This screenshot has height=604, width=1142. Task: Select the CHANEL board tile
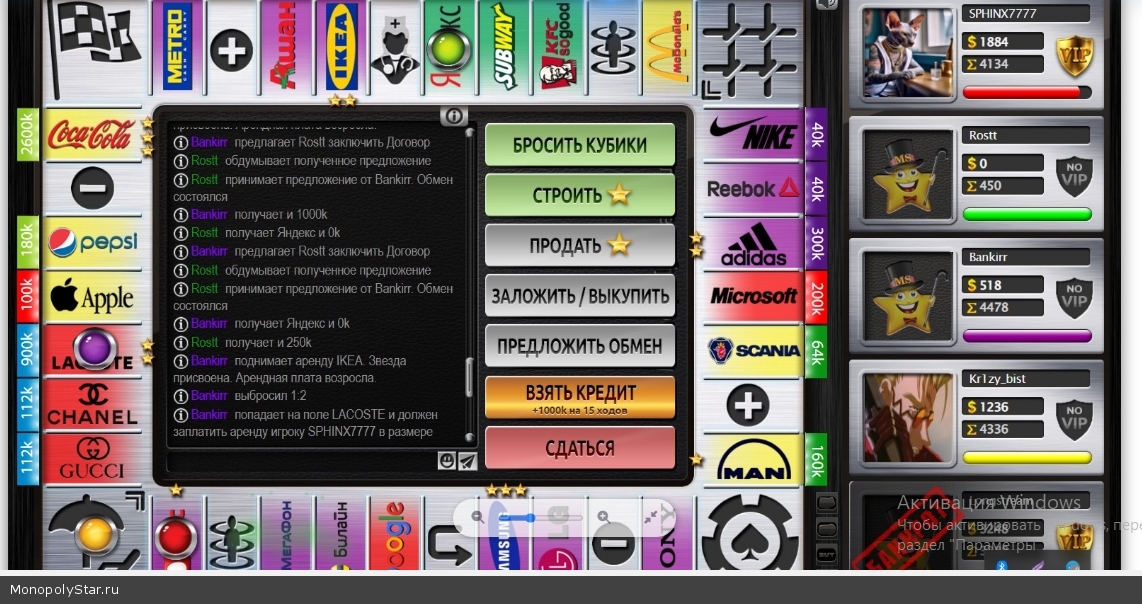tap(92, 406)
